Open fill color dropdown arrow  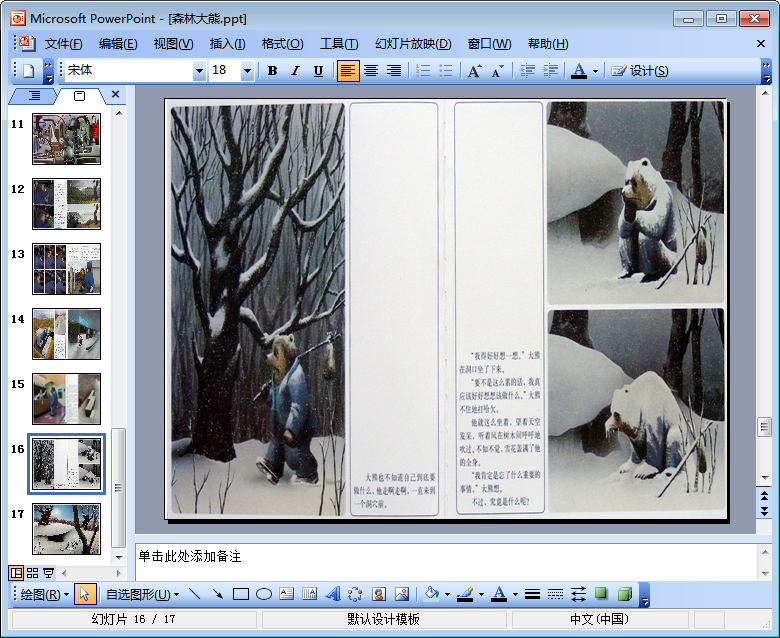(x=447, y=594)
